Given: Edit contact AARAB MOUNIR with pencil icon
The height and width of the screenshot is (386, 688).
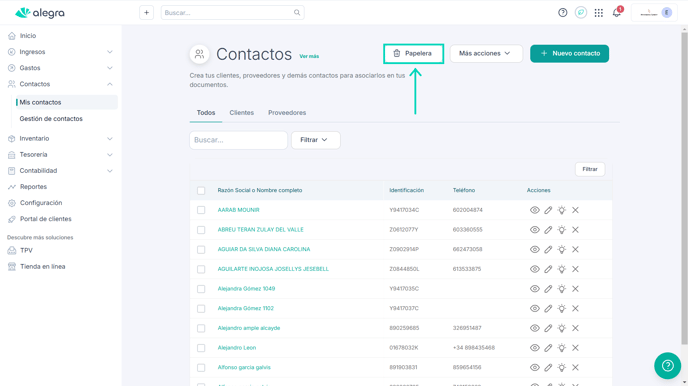Looking at the screenshot, I should [x=548, y=210].
